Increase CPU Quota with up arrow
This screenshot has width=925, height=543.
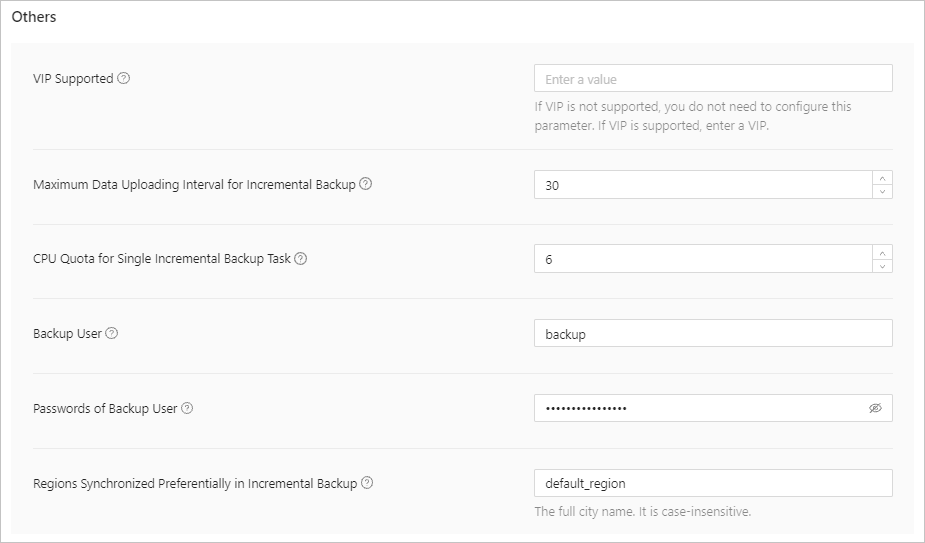click(882, 252)
